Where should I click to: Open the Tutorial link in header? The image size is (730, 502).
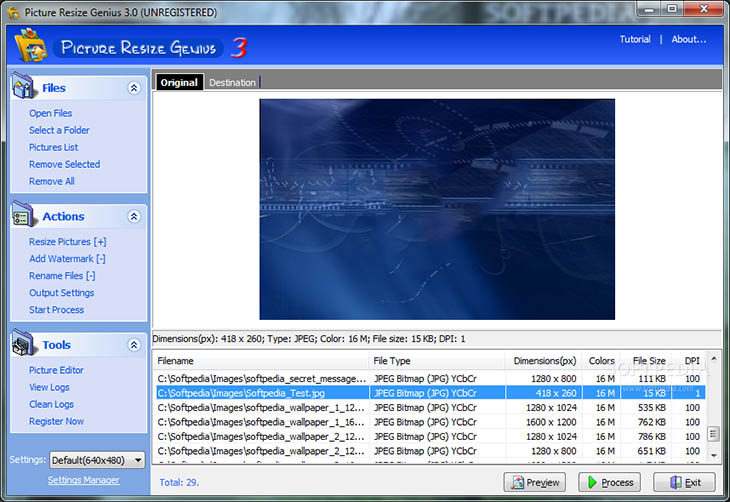click(x=635, y=40)
